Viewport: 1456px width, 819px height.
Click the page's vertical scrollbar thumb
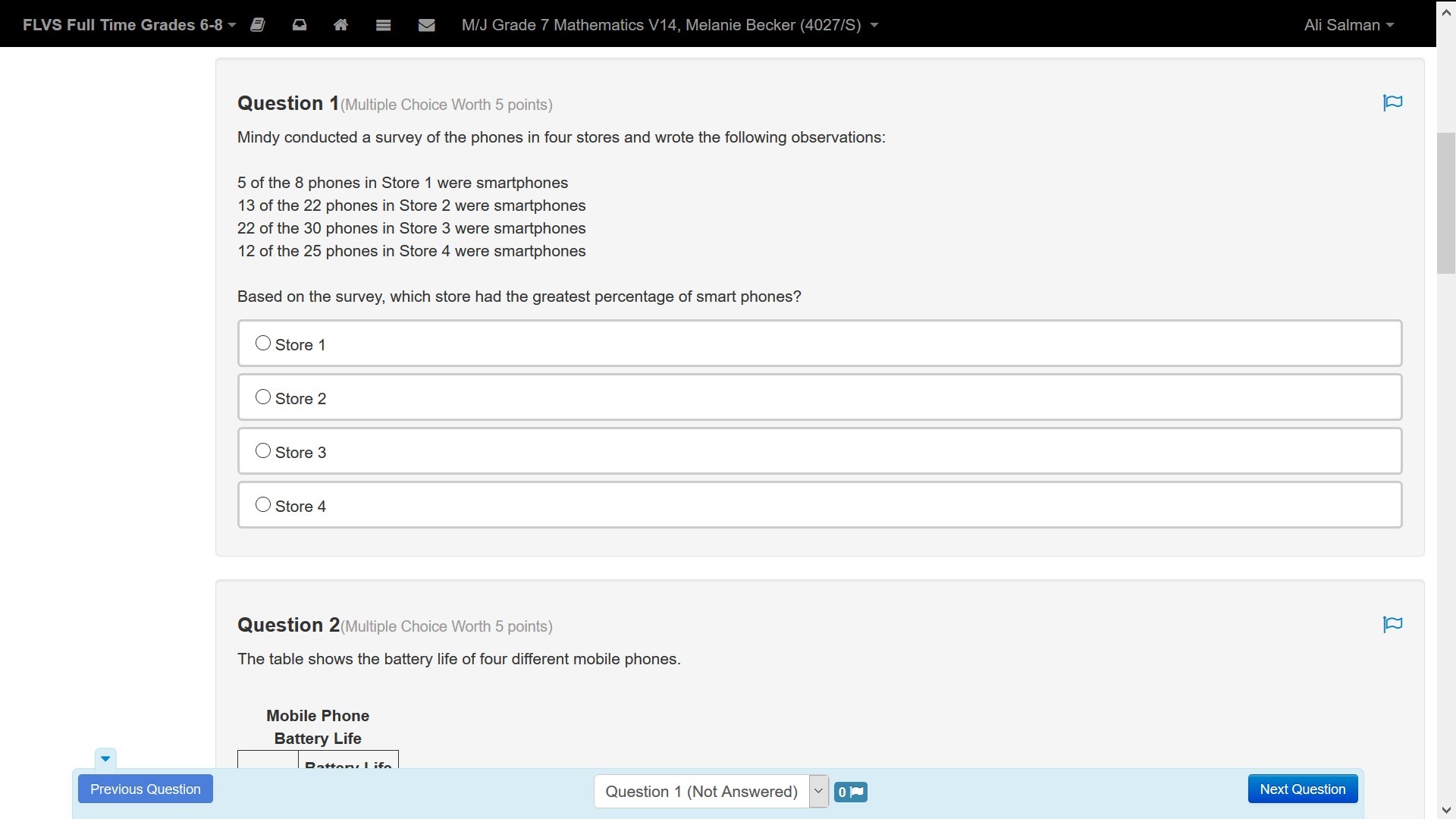point(1445,203)
